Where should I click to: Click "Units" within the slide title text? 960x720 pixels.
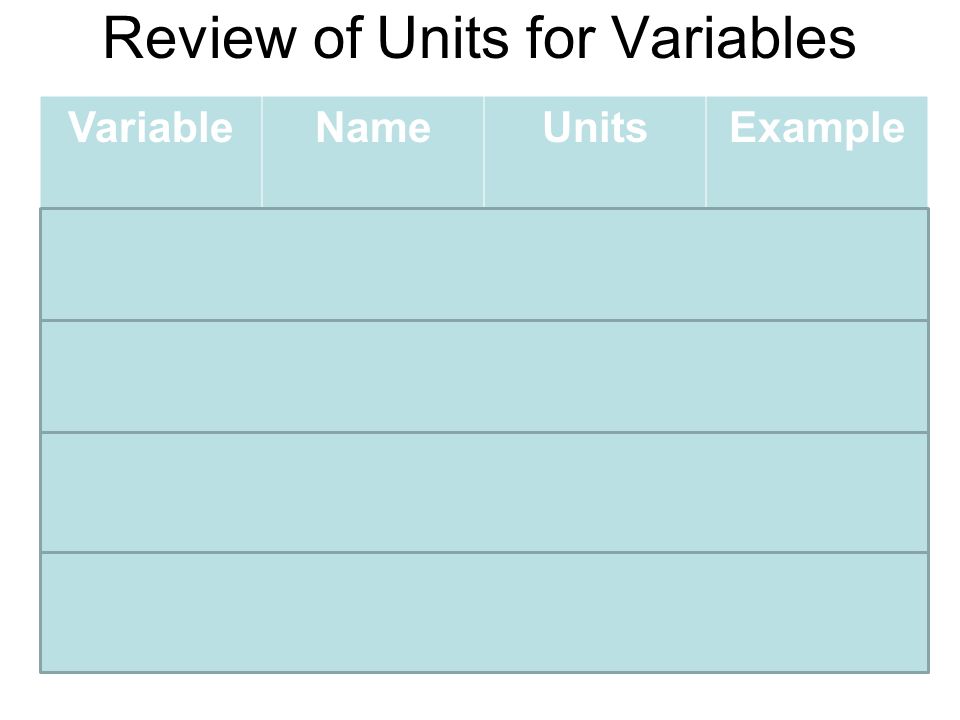(443, 38)
